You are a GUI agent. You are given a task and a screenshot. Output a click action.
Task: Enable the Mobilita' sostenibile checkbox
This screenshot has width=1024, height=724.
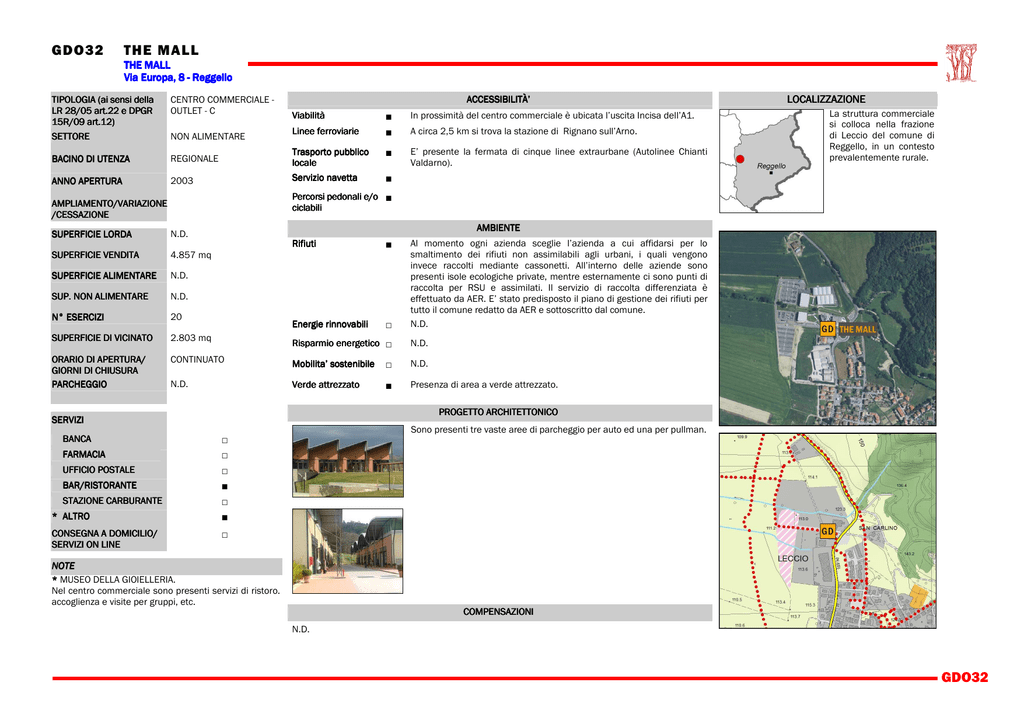pyautogui.click(x=389, y=365)
